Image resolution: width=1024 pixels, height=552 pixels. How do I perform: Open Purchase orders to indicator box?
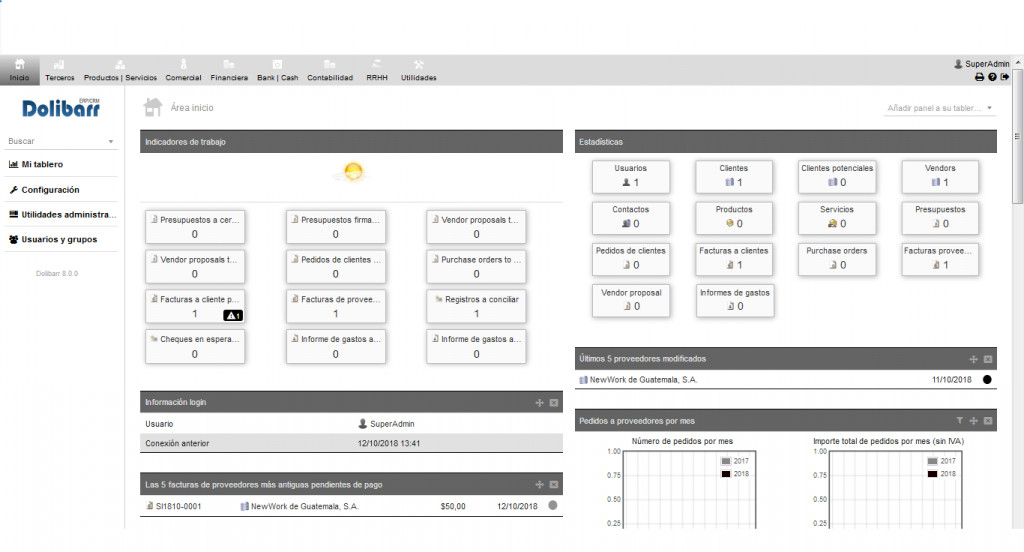point(476,267)
